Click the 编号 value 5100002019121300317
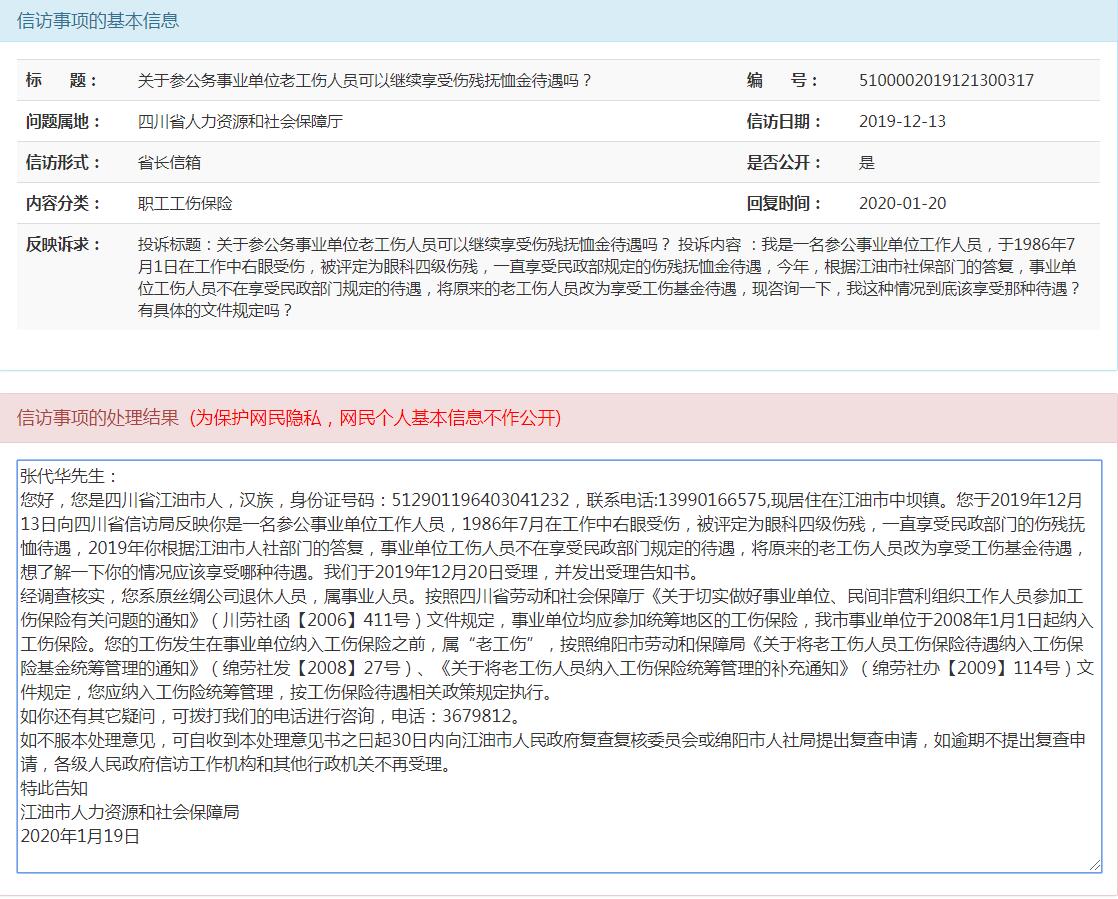This screenshot has height=899, width=1118. point(946,81)
